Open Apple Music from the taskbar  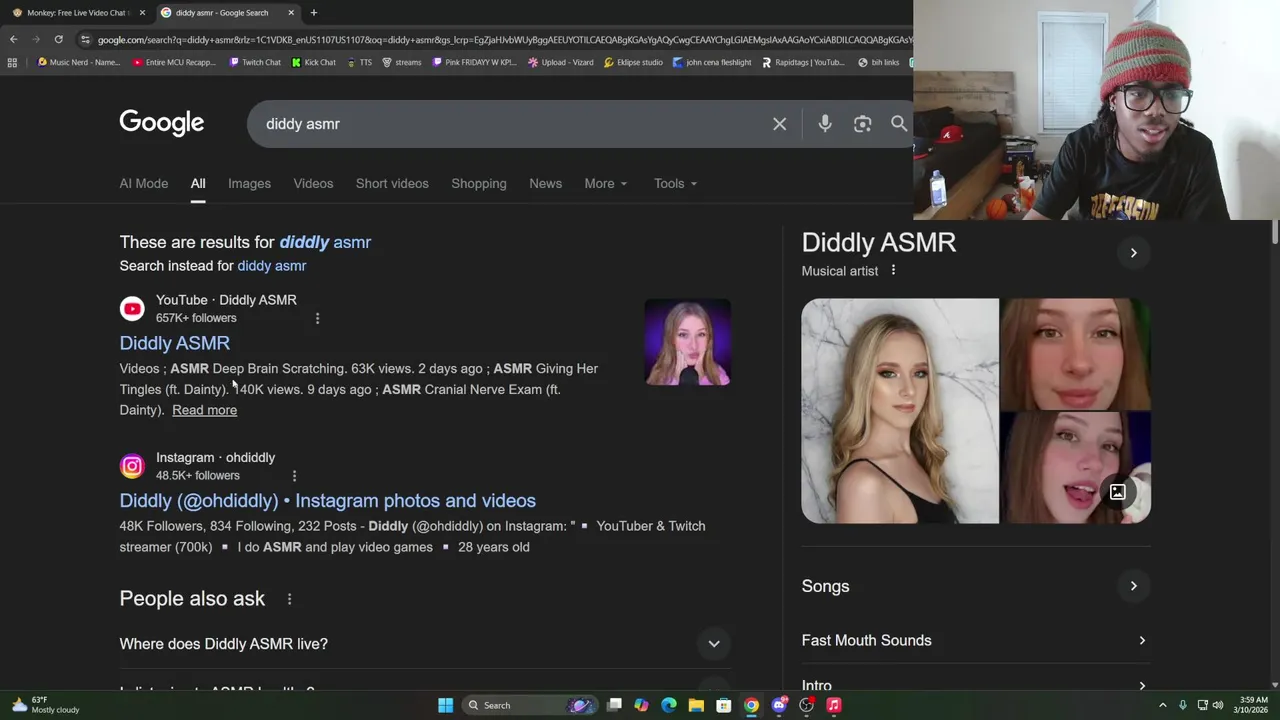click(x=833, y=705)
